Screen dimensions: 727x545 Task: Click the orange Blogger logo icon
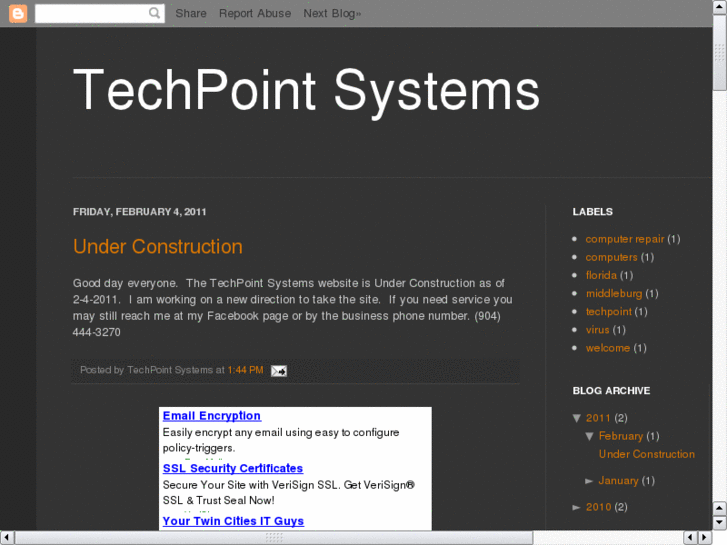[x=18, y=13]
